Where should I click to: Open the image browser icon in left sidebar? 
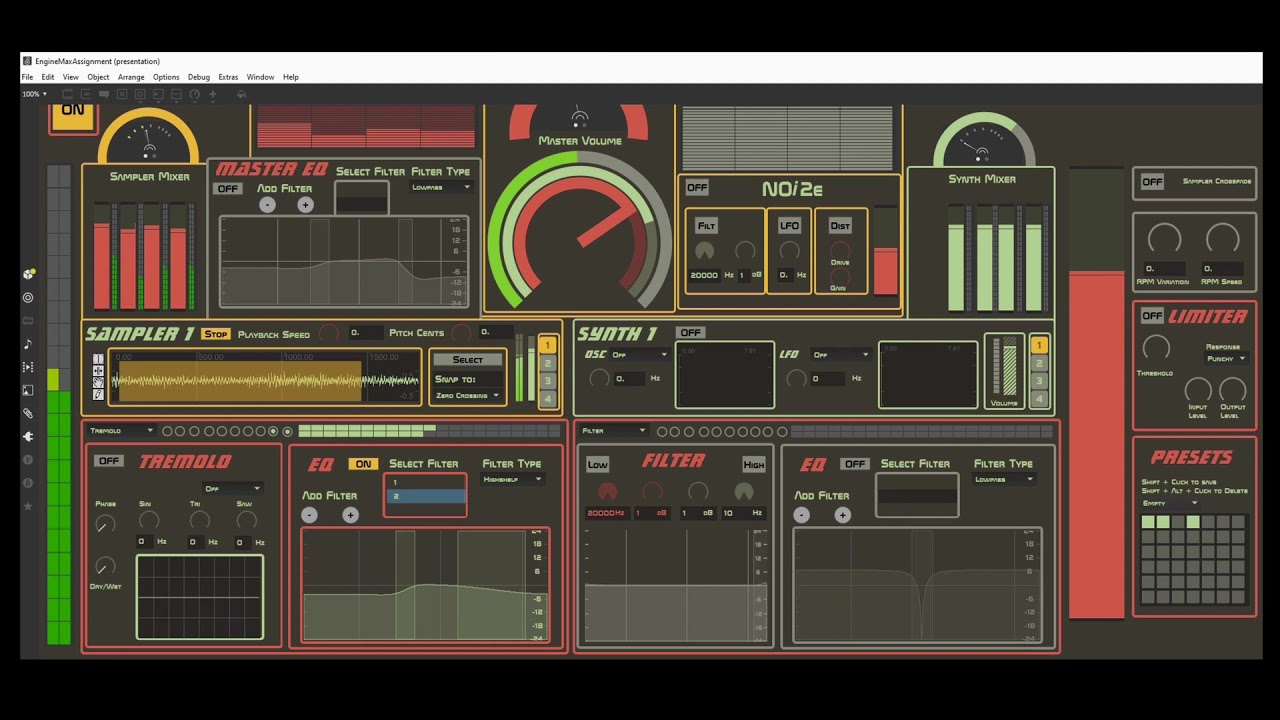tap(28, 390)
